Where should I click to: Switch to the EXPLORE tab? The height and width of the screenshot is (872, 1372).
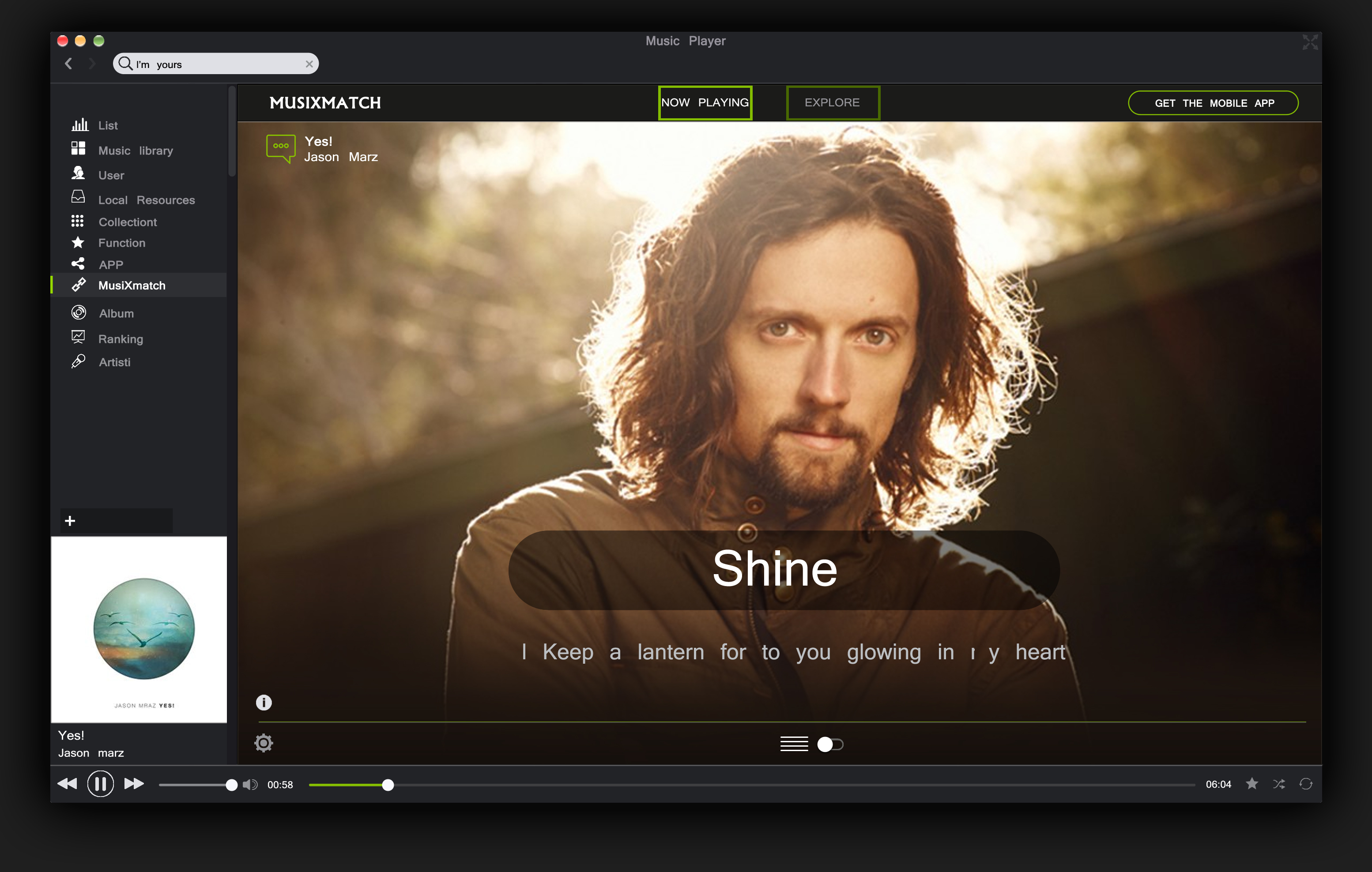point(833,102)
